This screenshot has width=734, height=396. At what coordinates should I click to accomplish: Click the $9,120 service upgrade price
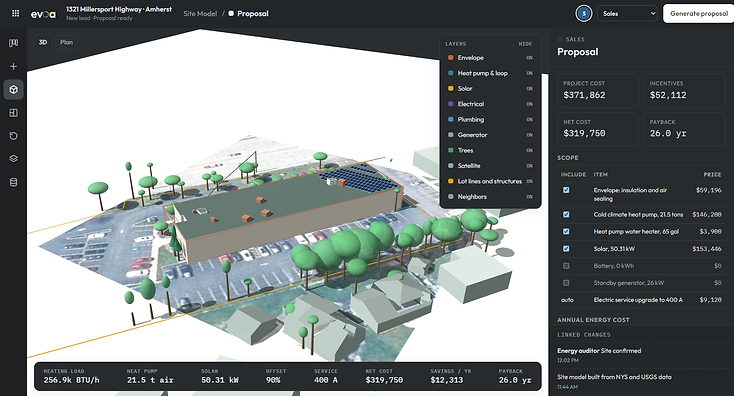coord(711,300)
